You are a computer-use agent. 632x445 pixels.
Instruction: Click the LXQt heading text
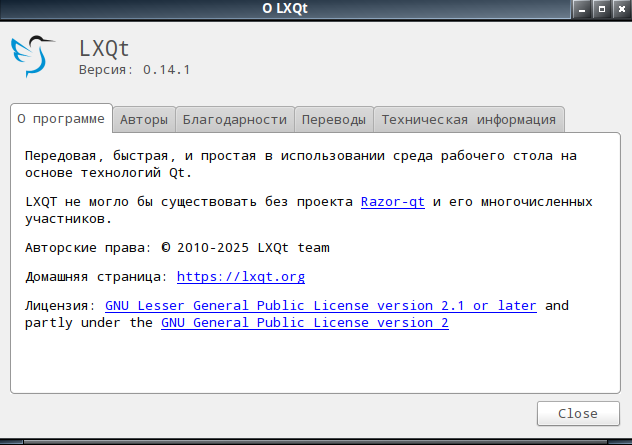click(104, 49)
